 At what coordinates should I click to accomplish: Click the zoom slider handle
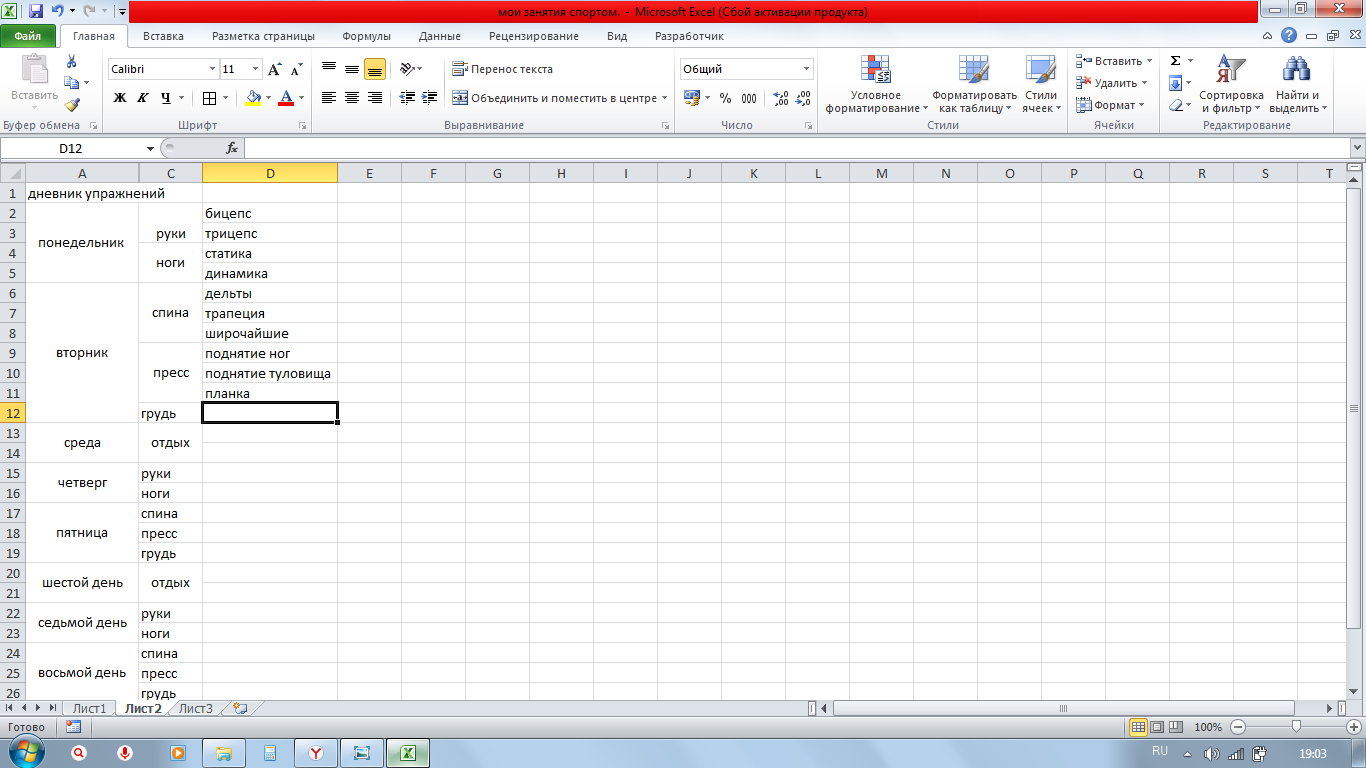[1296, 727]
